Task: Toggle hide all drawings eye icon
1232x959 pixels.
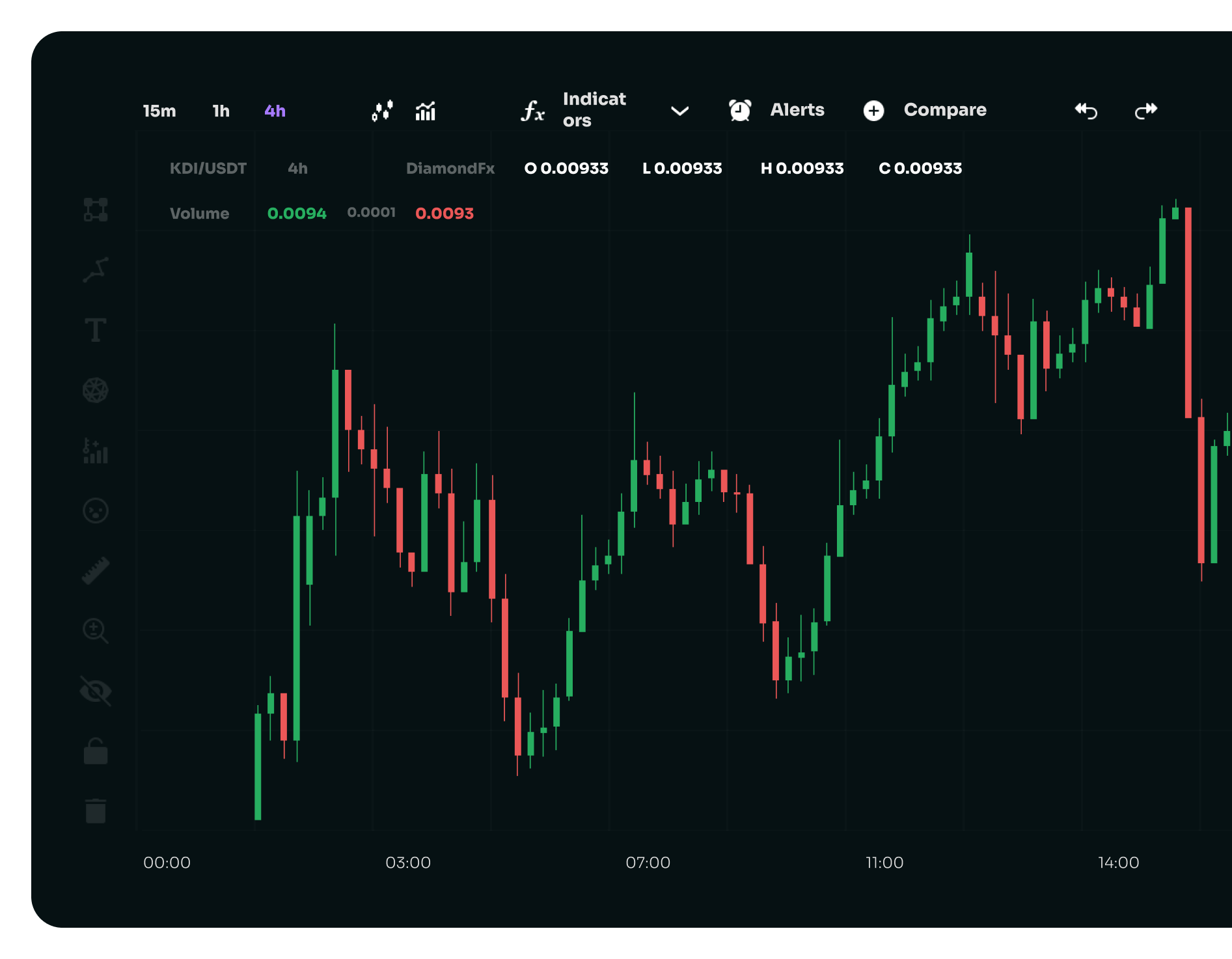Action: [96, 691]
